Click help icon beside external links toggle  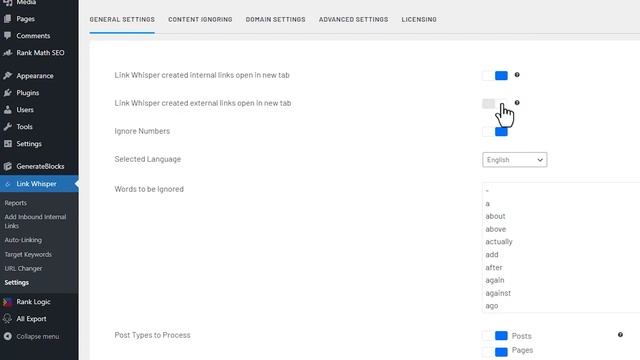click(x=517, y=102)
